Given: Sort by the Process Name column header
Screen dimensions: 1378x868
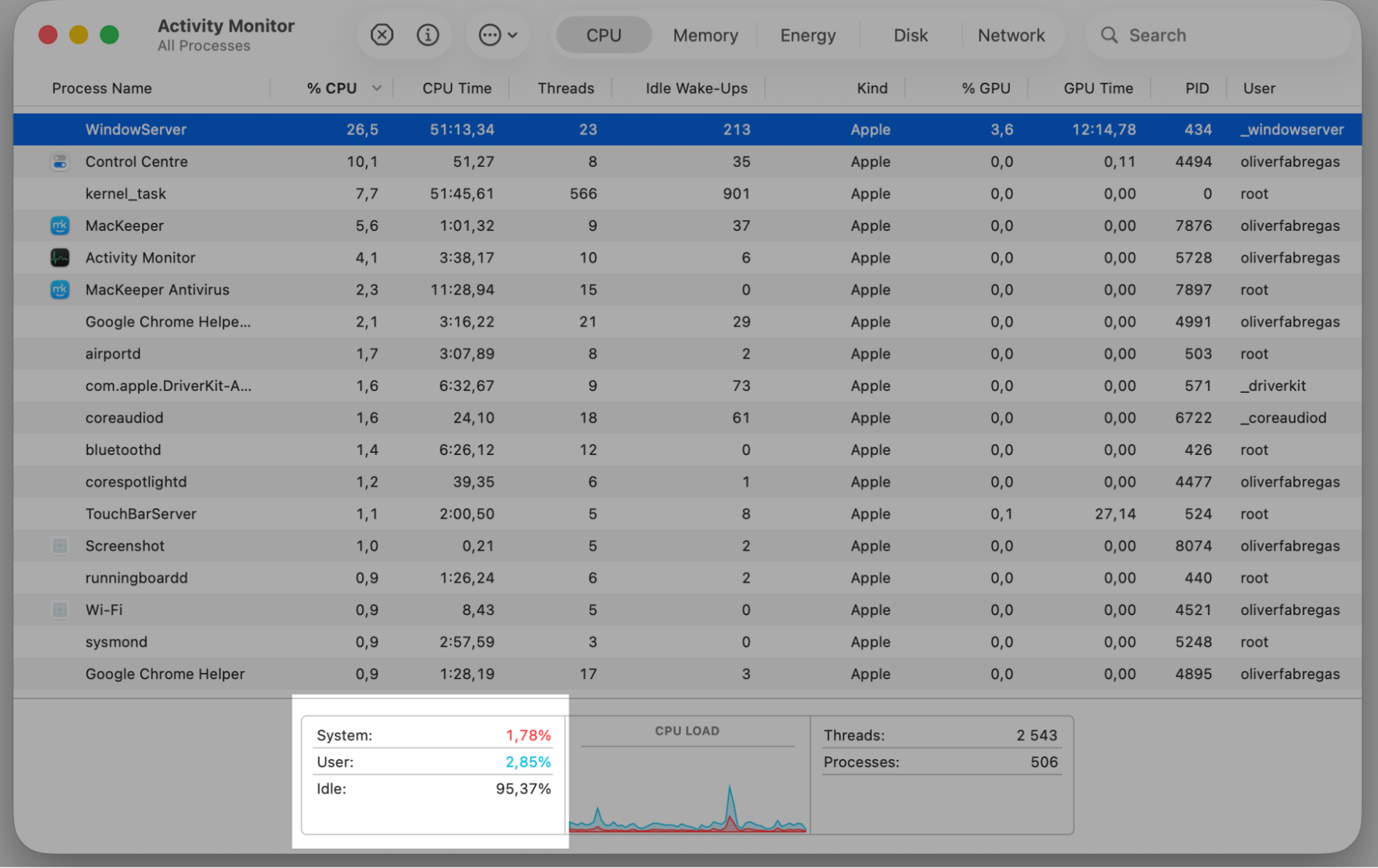Looking at the screenshot, I should coord(102,88).
